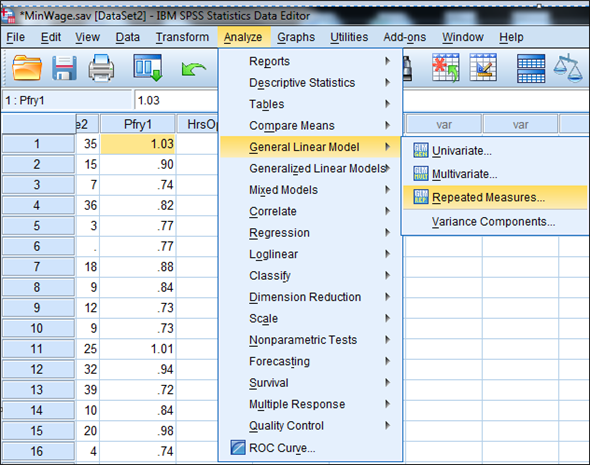
Task: Expand the Classify submenu
Action: click(311, 275)
